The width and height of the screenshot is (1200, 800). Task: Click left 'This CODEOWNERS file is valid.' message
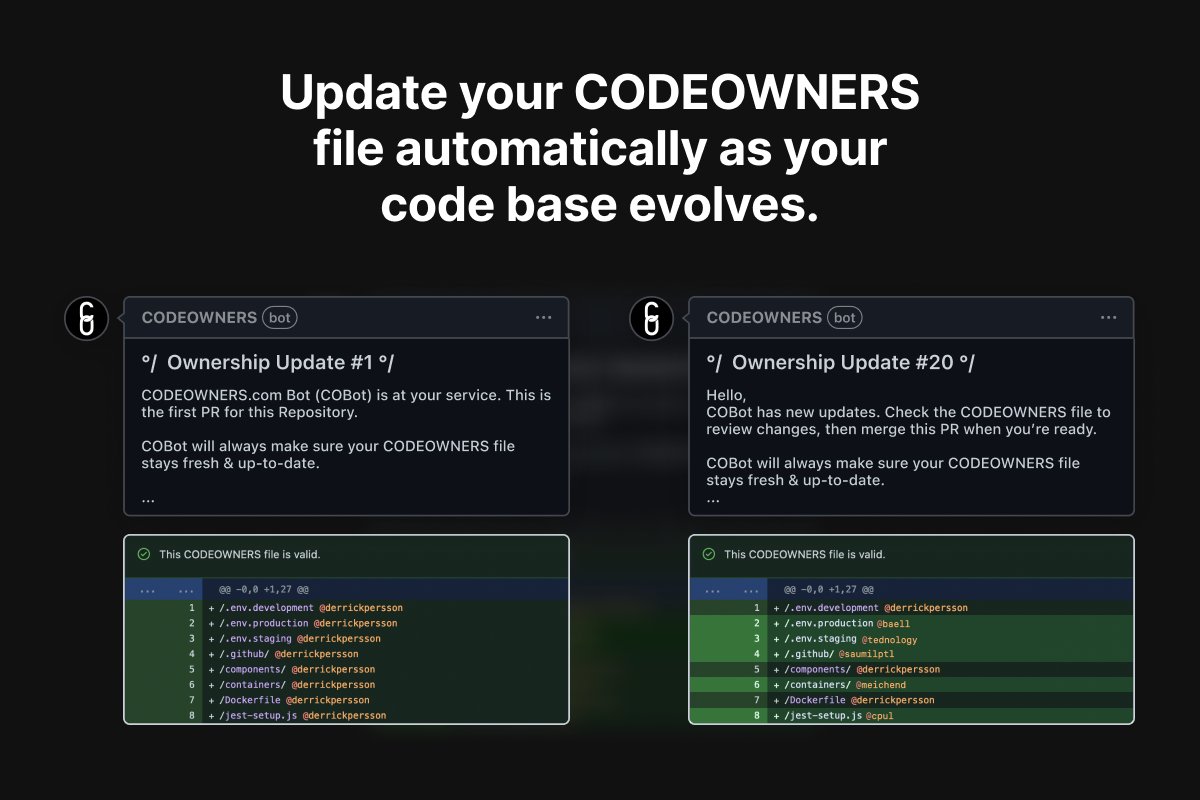coord(240,554)
